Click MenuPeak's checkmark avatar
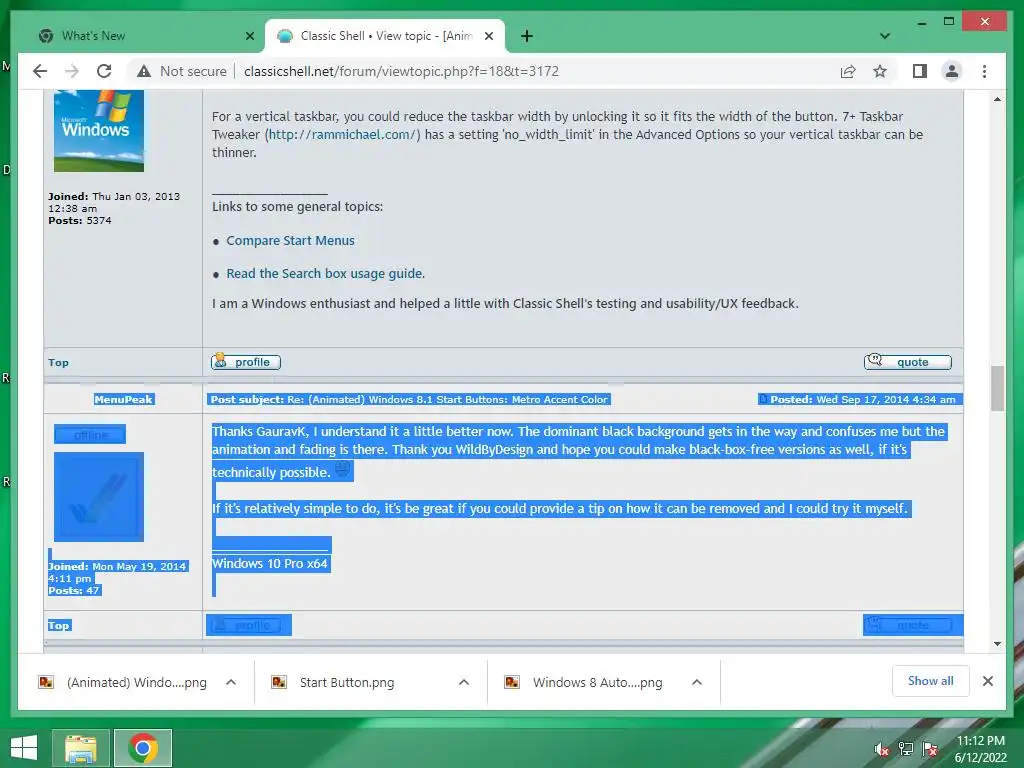 point(99,496)
